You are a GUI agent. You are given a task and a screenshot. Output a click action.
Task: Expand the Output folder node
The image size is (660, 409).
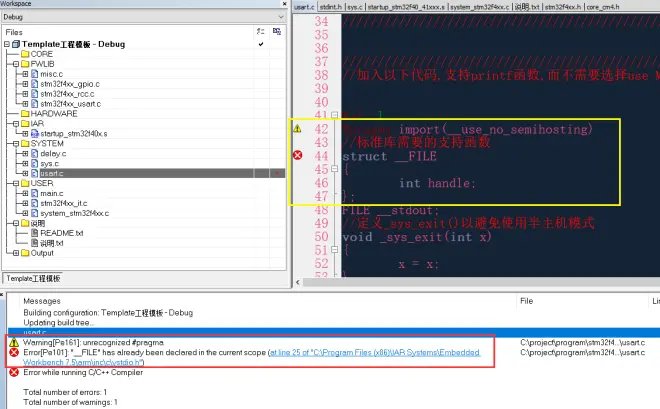[16, 253]
